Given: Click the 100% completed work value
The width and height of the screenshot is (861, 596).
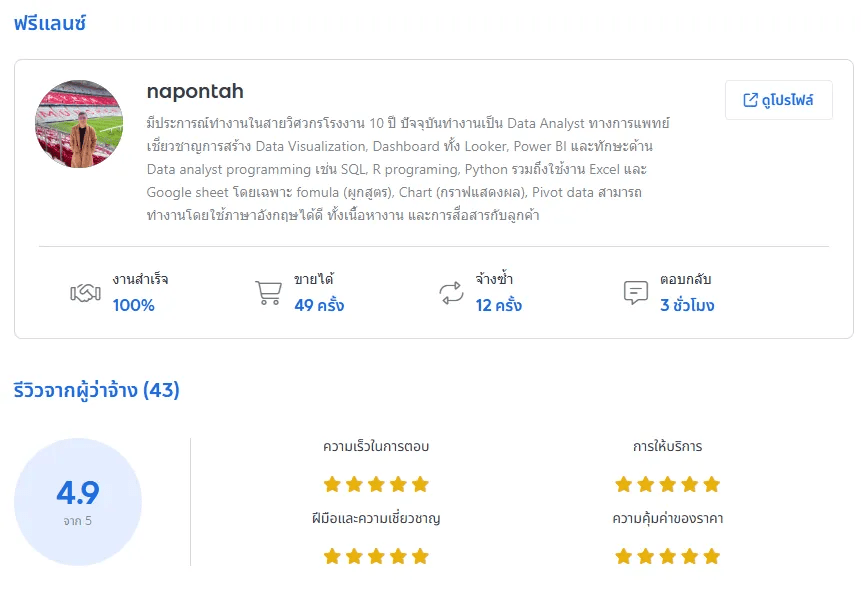Looking at the screenshot, I should click(133, 305).
